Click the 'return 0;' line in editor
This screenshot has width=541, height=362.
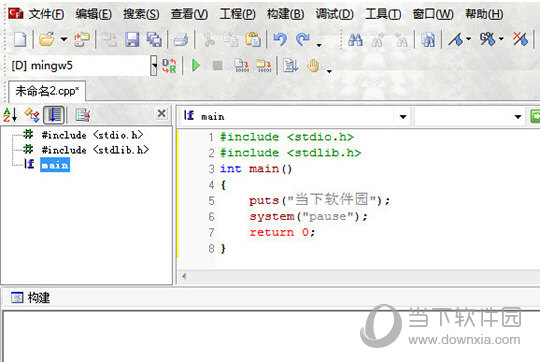(x=282, y=232)
